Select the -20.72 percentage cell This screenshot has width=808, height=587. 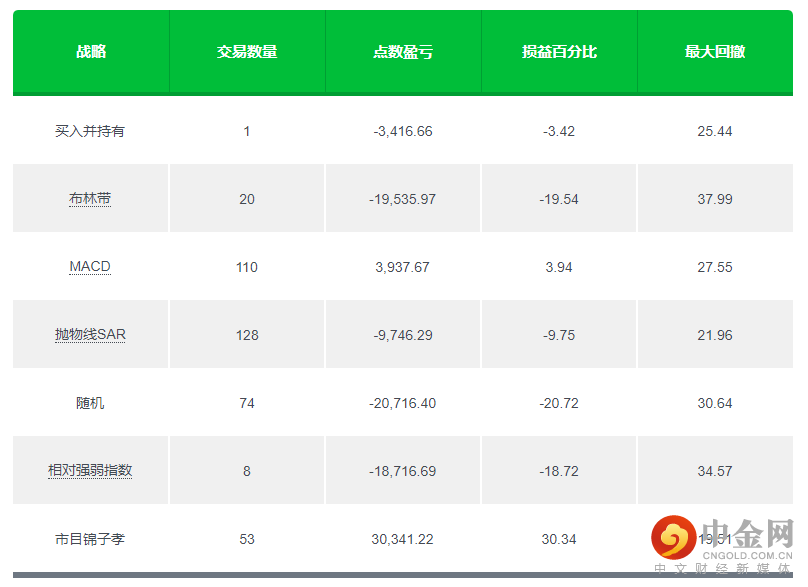[x=559, y=403]
